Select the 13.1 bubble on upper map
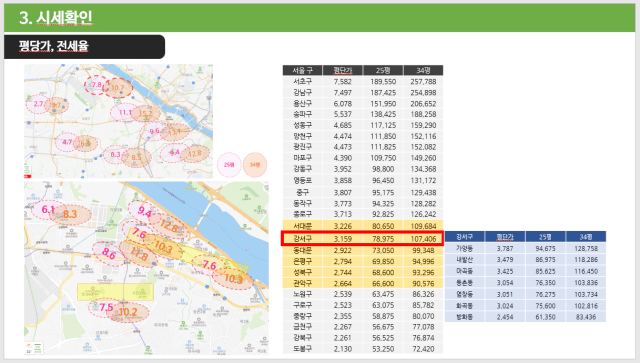Image resolution: width=640 pixels, height=363 pixels. (175, 132)
